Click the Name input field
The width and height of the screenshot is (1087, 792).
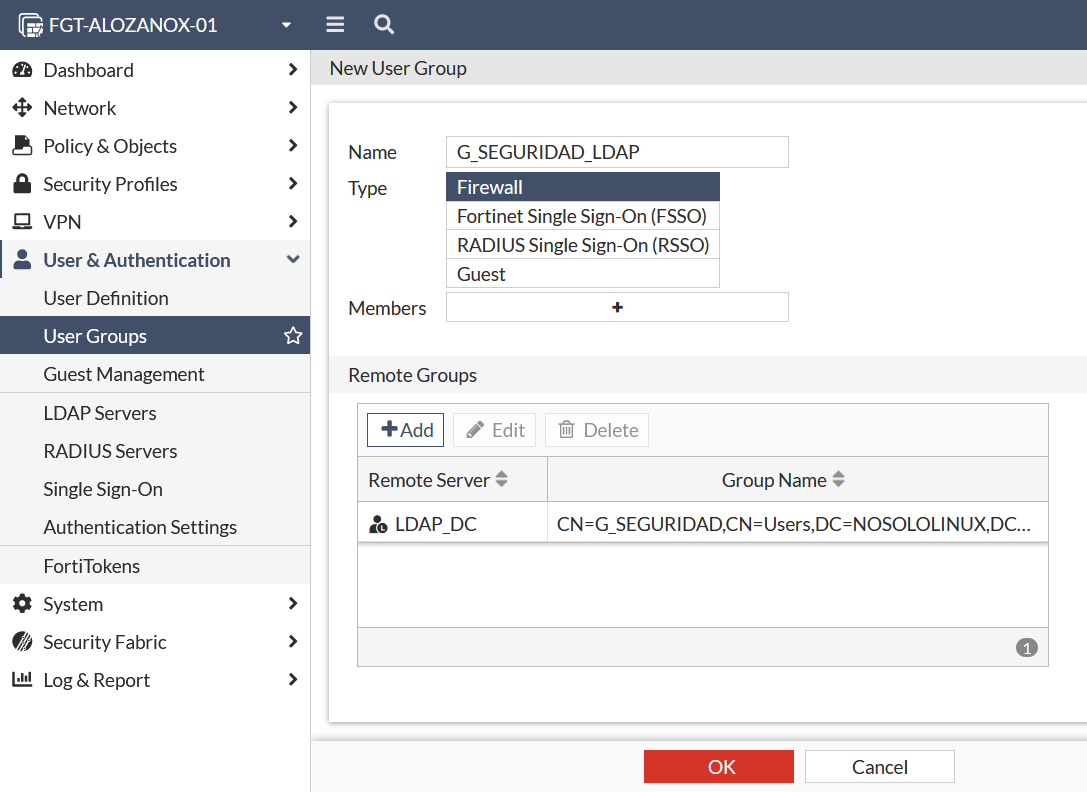coord(616,152)
